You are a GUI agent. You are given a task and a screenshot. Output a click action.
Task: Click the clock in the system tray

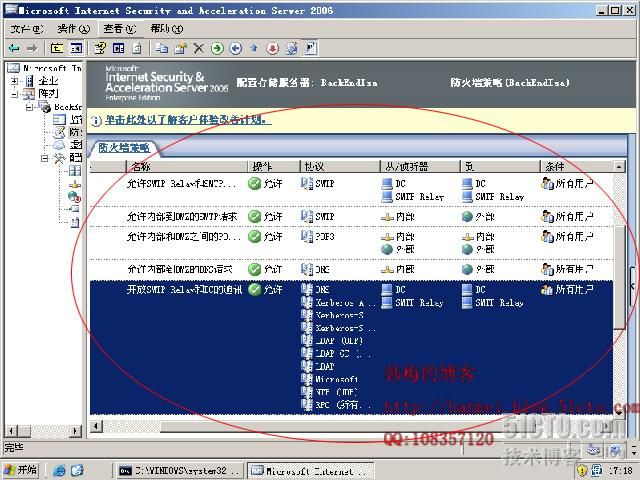(x=621, y=471)
